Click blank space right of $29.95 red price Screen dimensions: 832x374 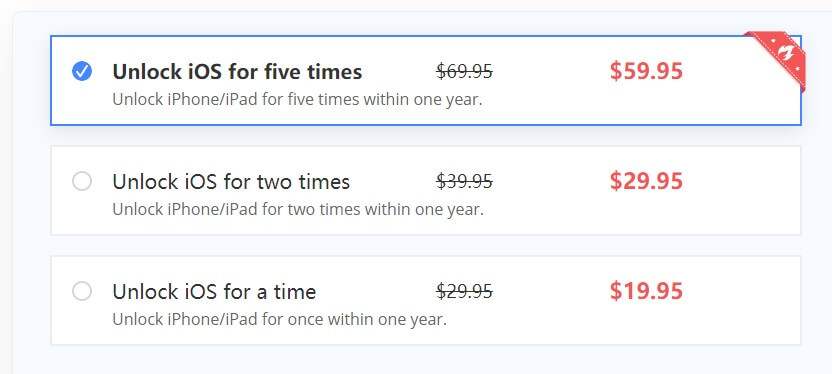[x=740, y=190]
